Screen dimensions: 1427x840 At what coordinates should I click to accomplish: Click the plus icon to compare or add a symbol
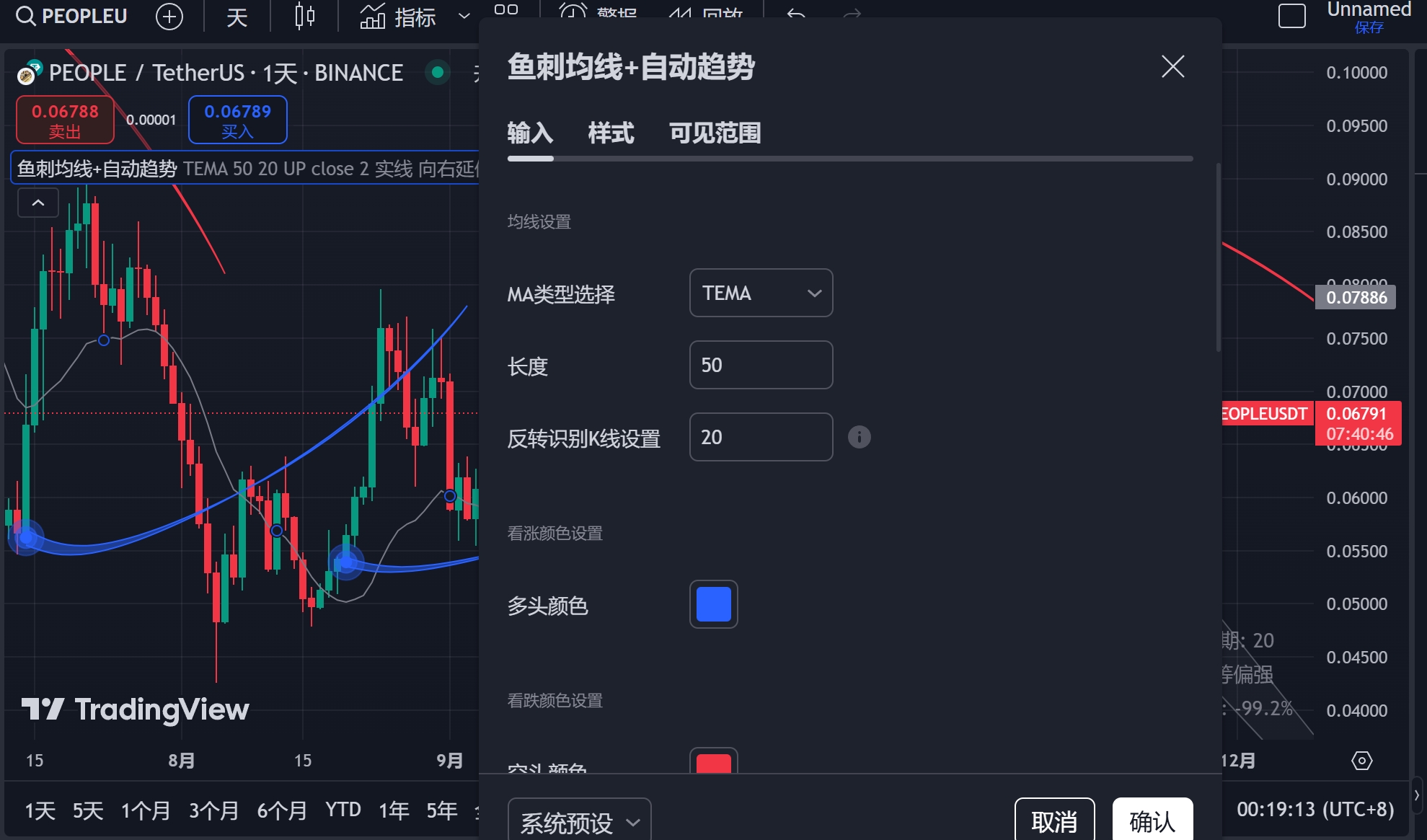[169, 16]
